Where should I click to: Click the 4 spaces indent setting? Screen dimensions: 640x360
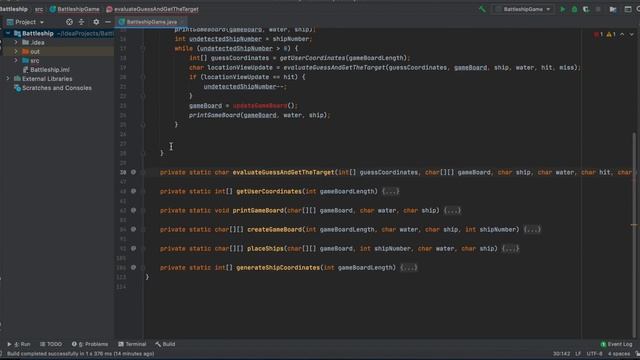pos(619,353)
